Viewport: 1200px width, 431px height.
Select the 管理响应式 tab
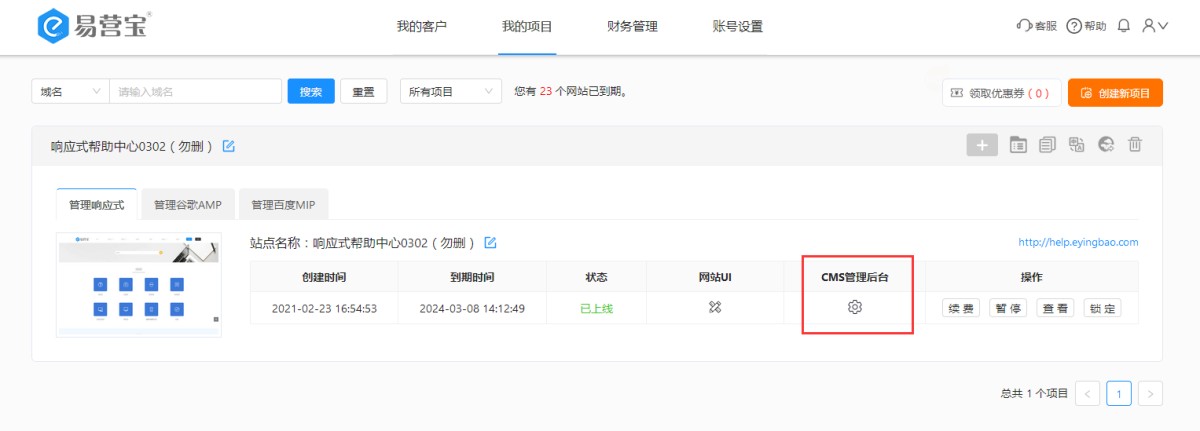[96, 204]
